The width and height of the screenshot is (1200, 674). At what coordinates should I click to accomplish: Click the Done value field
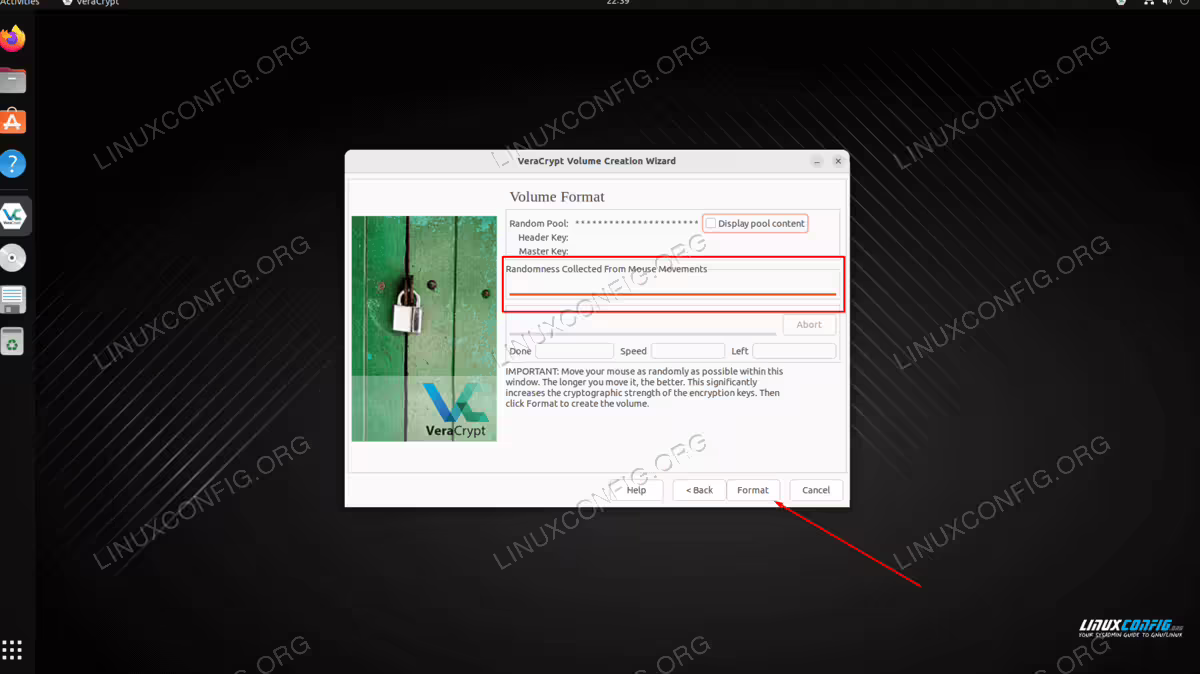pos(574,351)
